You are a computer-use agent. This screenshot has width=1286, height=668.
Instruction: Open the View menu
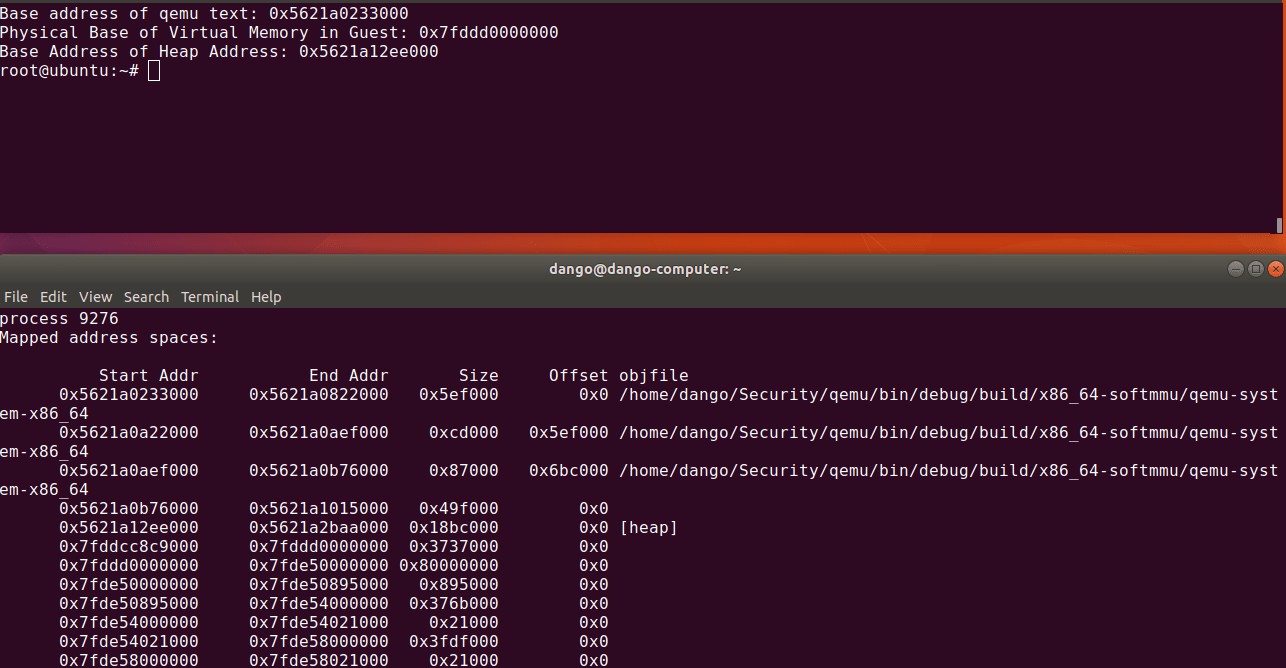coord(95,297)
